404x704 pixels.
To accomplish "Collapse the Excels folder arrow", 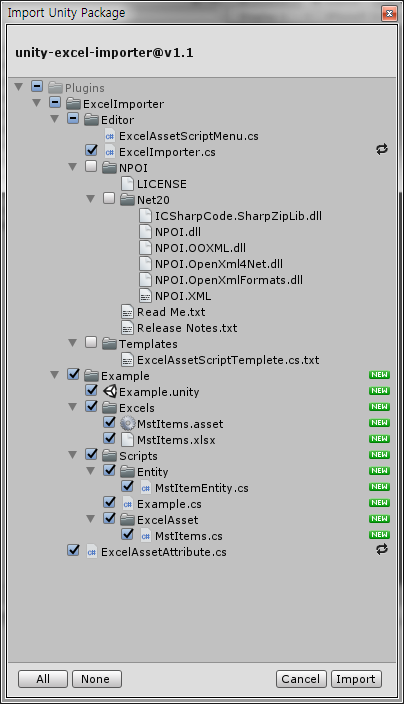I will (73, 407).
